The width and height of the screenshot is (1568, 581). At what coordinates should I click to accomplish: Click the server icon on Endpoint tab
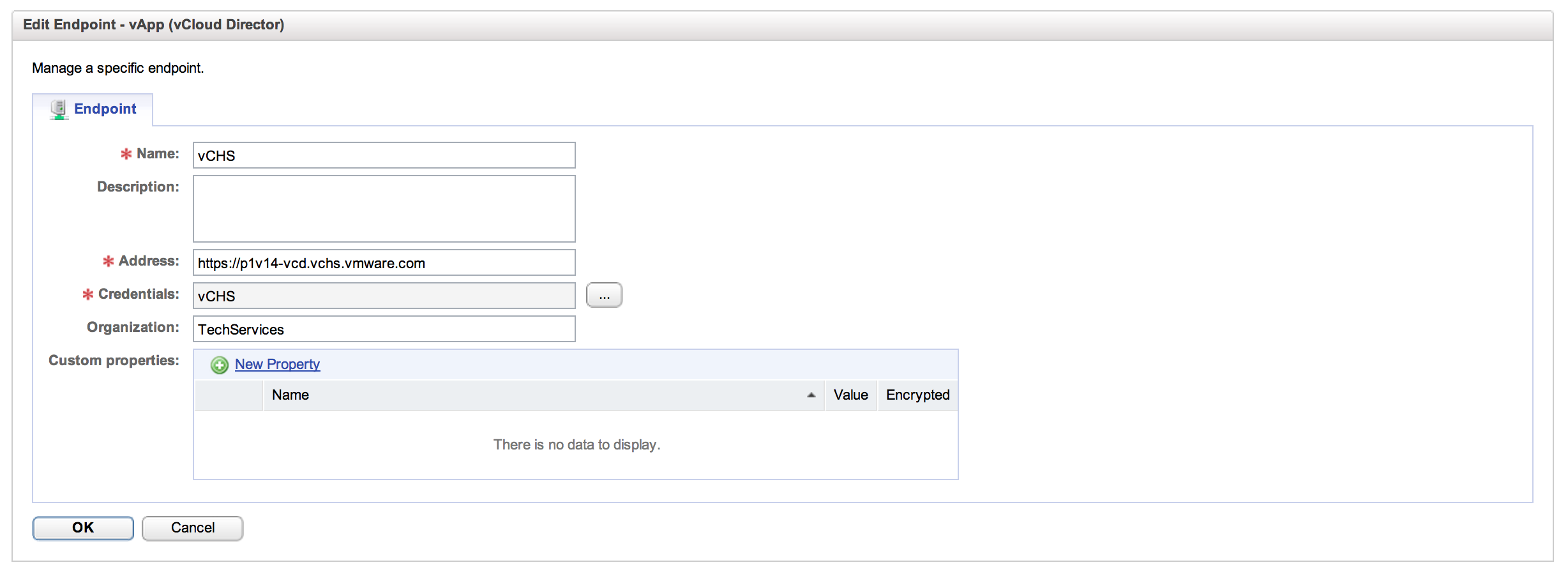coord(59,109)
